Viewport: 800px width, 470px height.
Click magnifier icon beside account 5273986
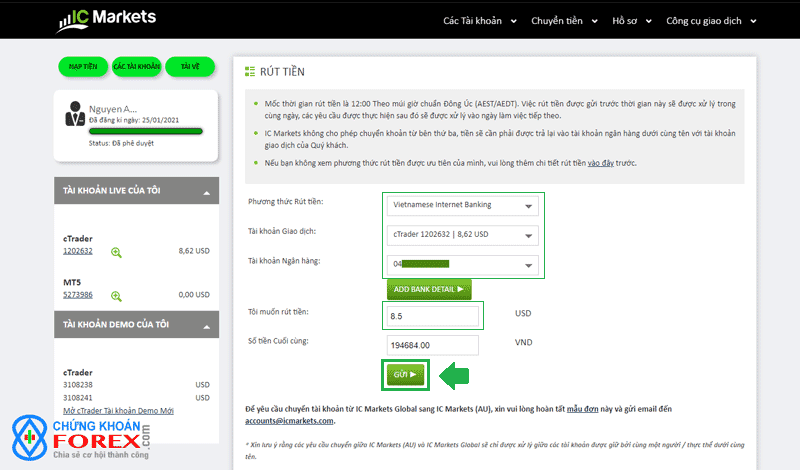[116, 296]
